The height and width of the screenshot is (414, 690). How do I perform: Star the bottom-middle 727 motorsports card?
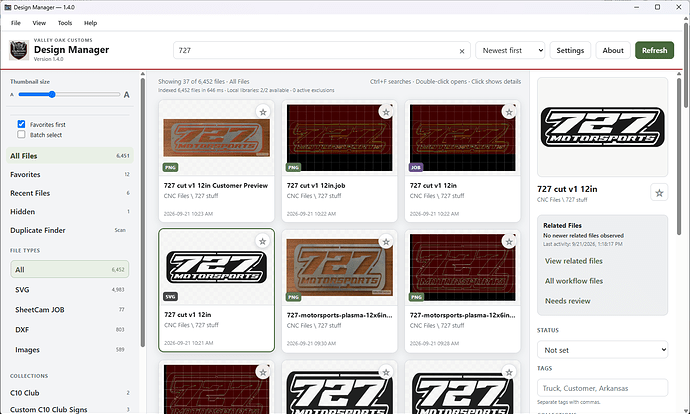386,372
